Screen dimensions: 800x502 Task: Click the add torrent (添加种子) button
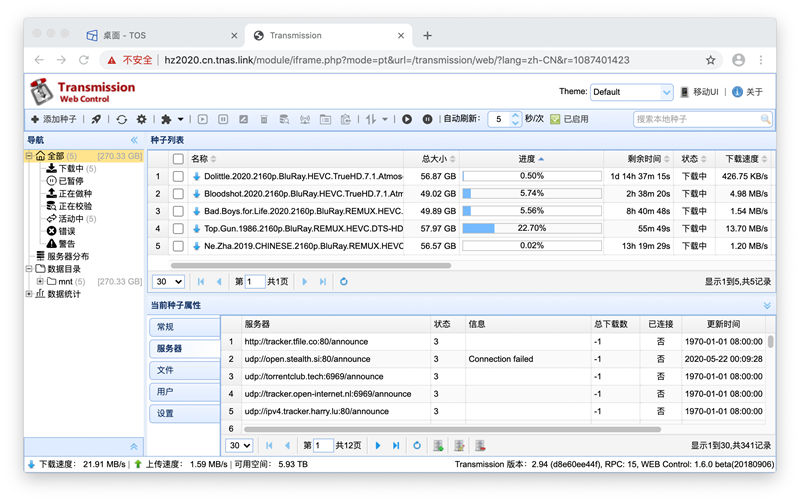tap(54, 119)
